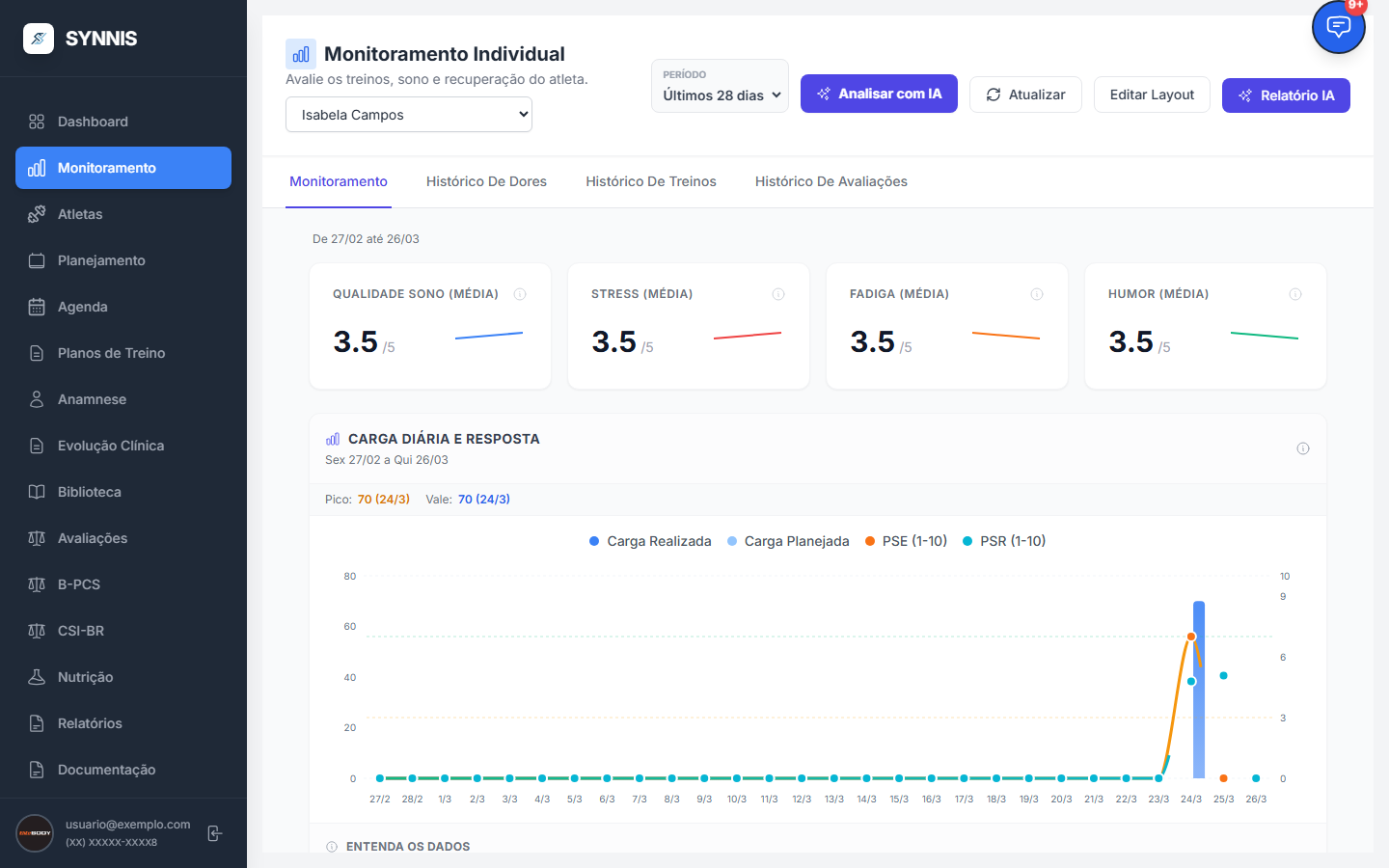Go to Planejamento sidebar item
Viewport: 1389px width, 868px height.
click(x=123, y=260)
